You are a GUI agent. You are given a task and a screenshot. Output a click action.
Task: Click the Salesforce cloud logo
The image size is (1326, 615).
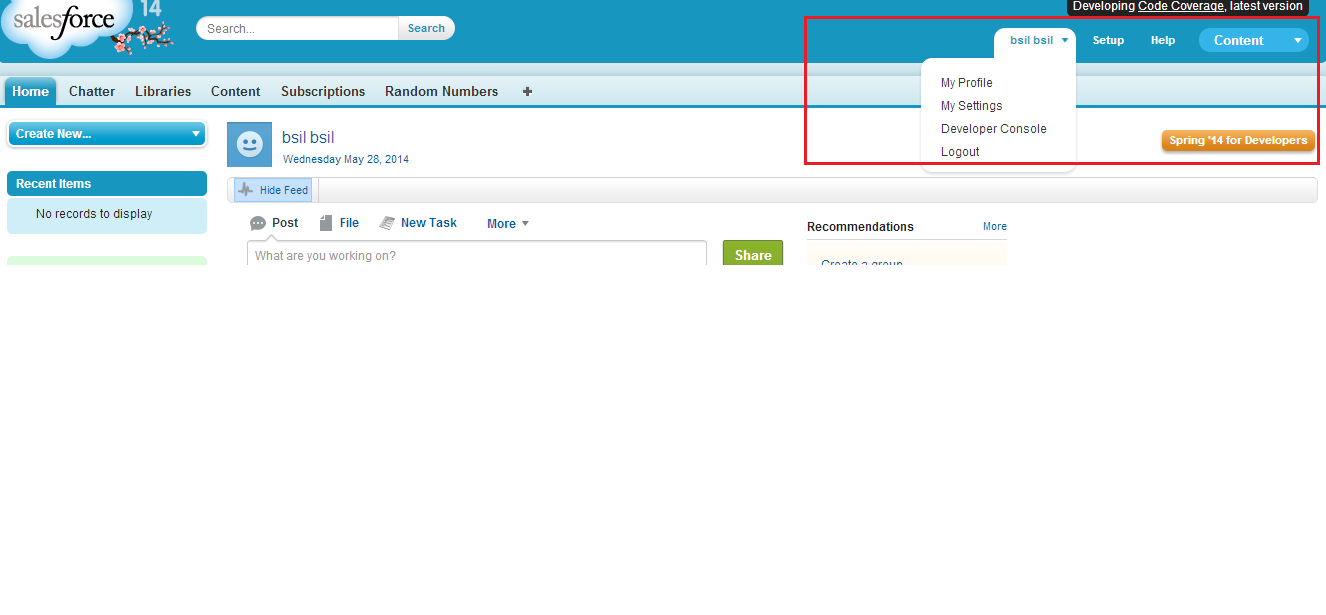68,28
